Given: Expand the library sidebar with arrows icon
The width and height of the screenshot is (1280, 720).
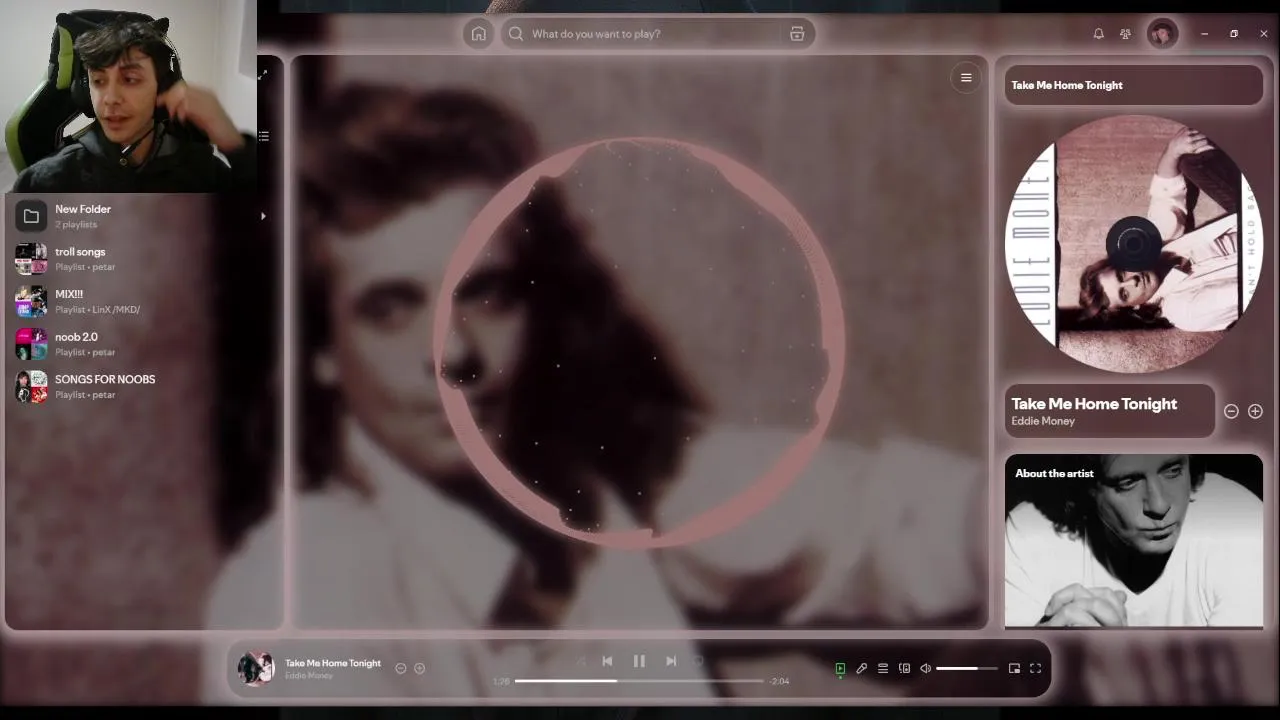Looking at the screenshot, I should tap(263, 75).
